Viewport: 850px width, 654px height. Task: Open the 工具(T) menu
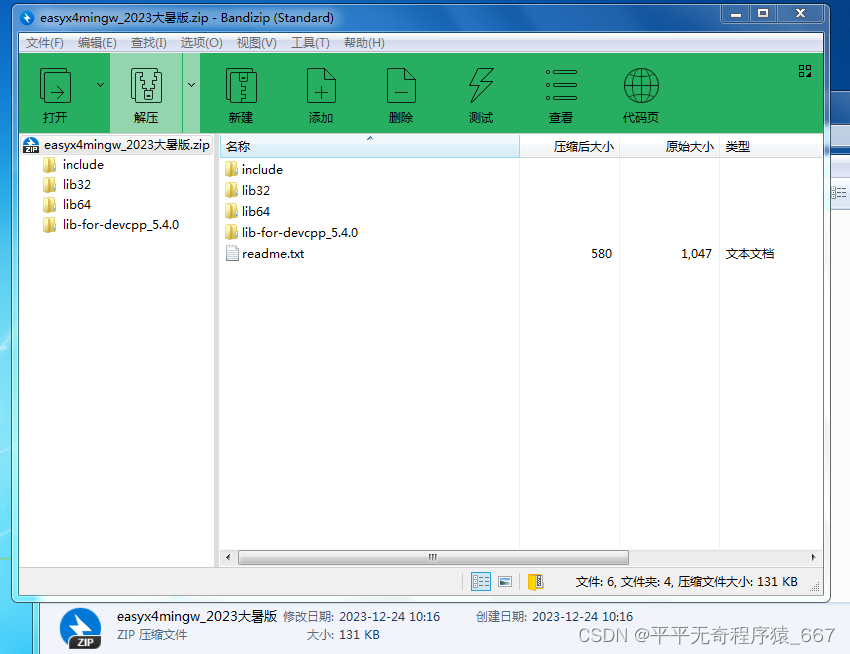(x=310, y=43)
